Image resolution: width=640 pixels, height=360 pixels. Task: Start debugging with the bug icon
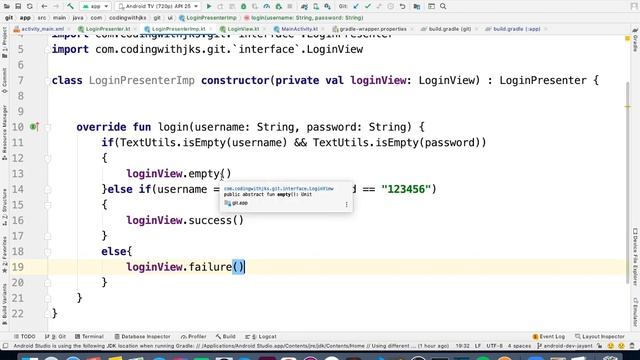point(244,7)
